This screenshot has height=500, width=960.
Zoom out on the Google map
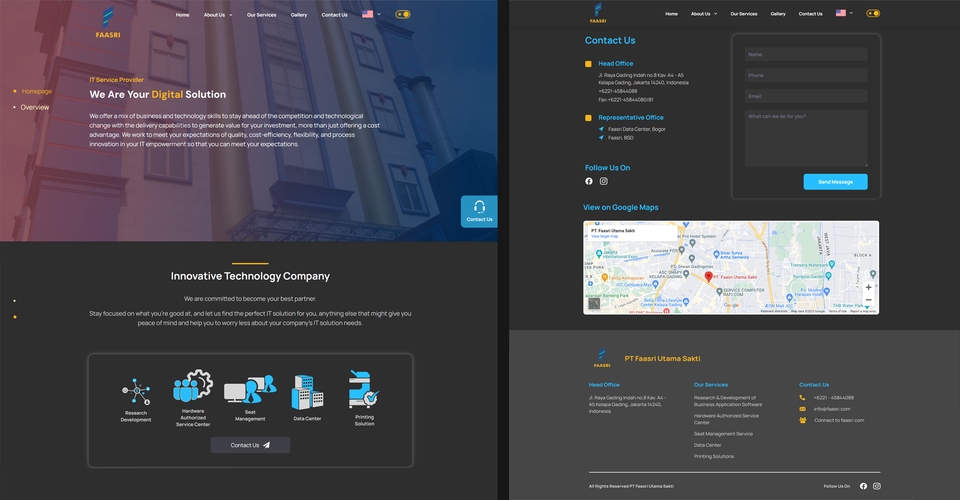click(868, 299)
